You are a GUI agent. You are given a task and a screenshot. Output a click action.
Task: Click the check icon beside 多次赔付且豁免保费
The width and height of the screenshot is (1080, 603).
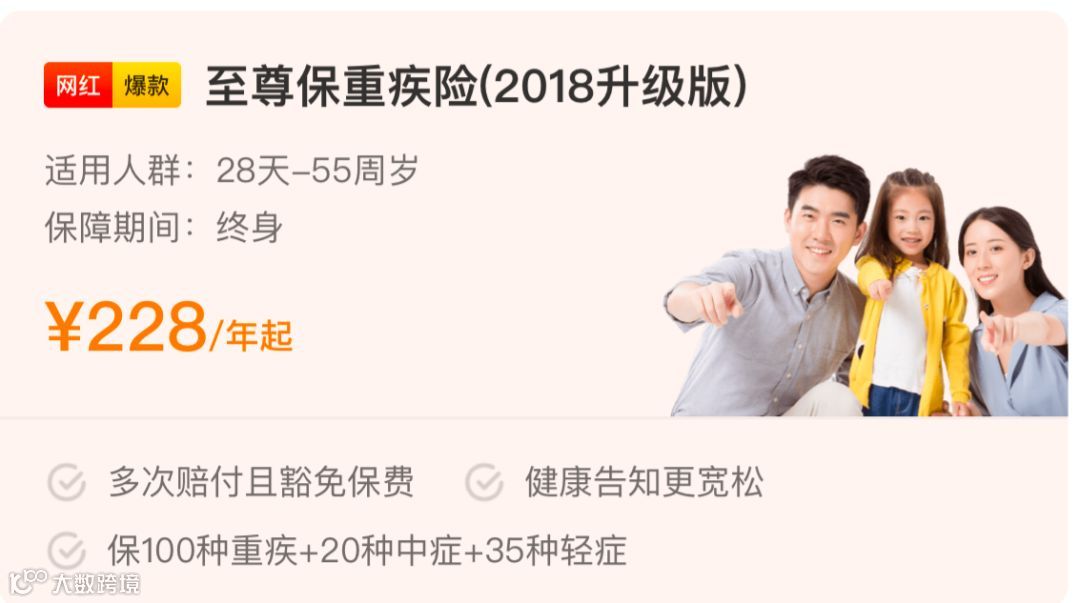pyautogui.click(x=67, y=482)
